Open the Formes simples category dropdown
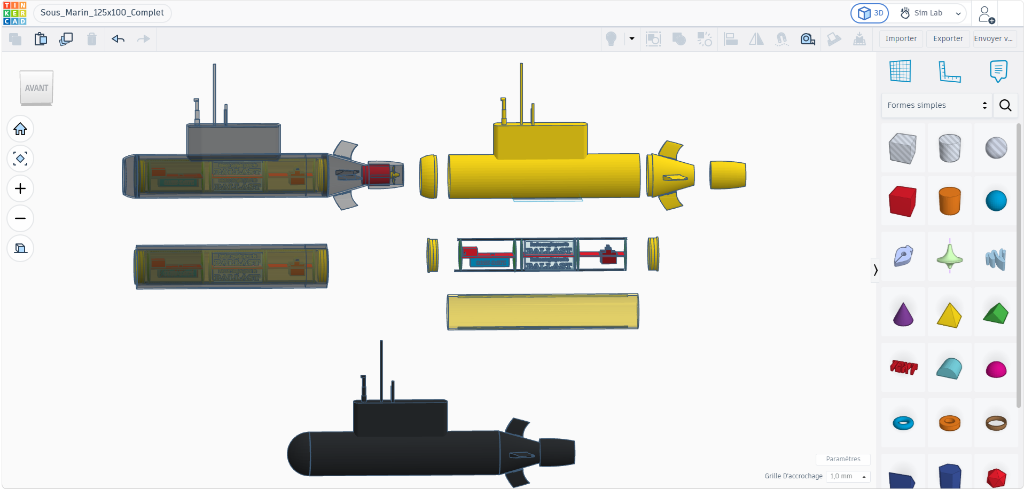 [x=936, y=105]
